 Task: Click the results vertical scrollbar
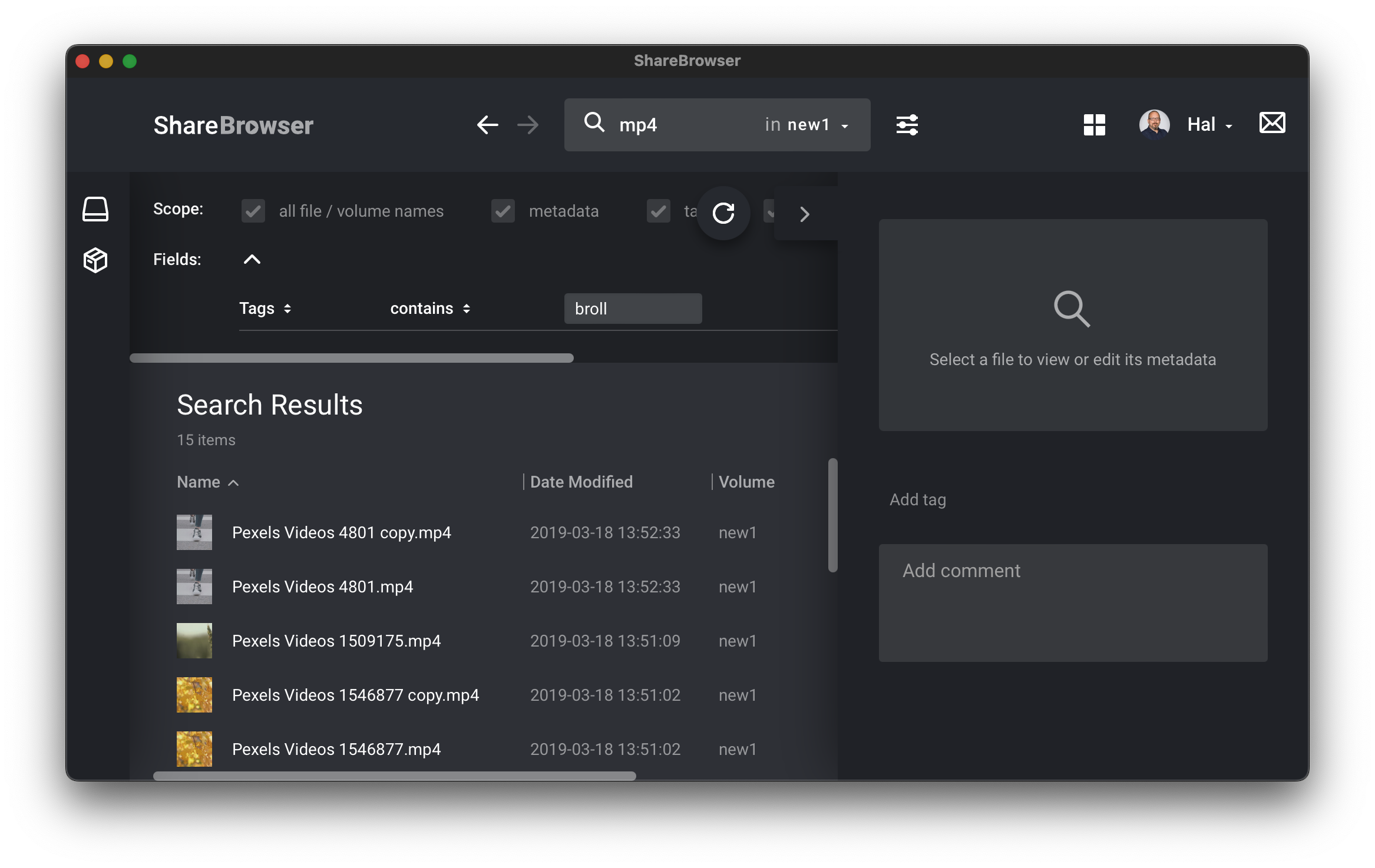click(832, 515)
